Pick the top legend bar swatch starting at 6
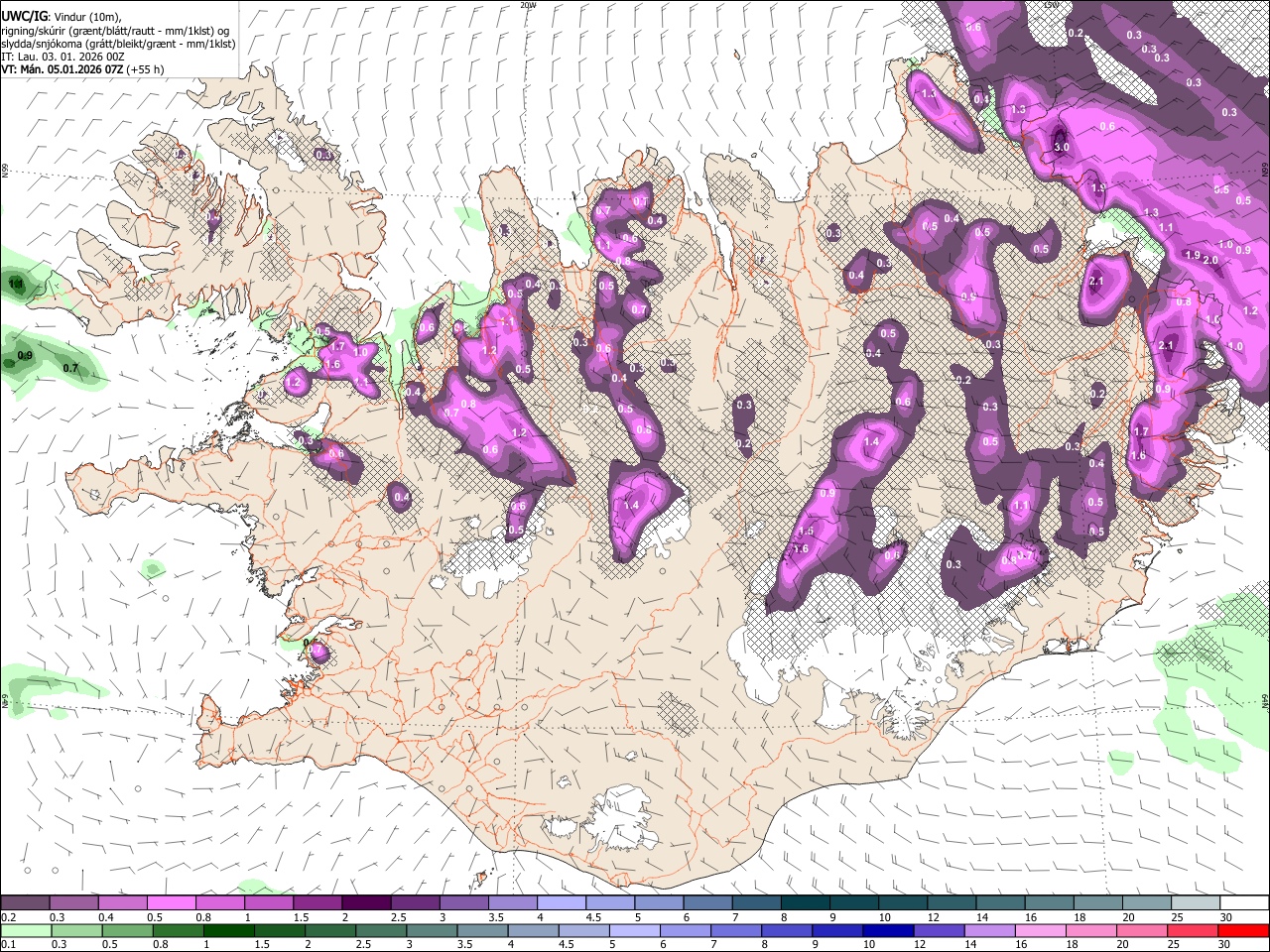 coord(706,903)
